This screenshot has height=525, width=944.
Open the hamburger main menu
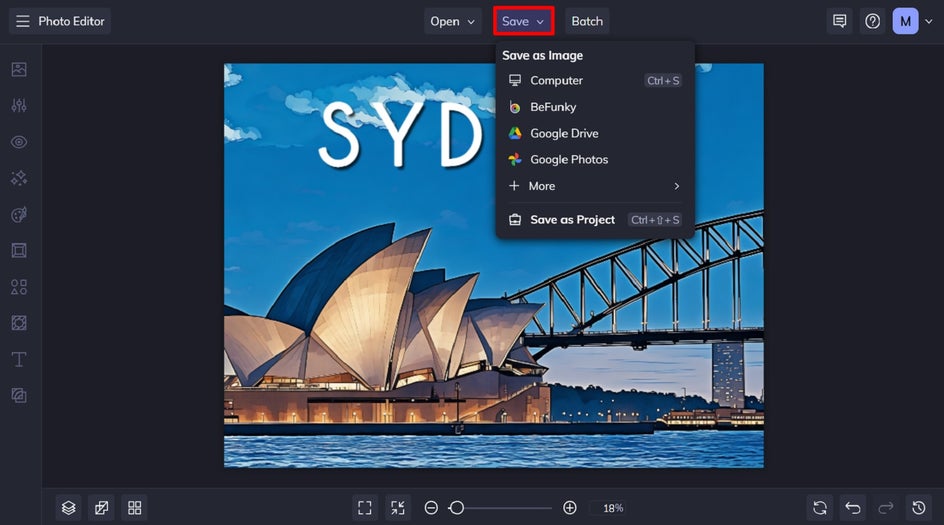[22, 21]
